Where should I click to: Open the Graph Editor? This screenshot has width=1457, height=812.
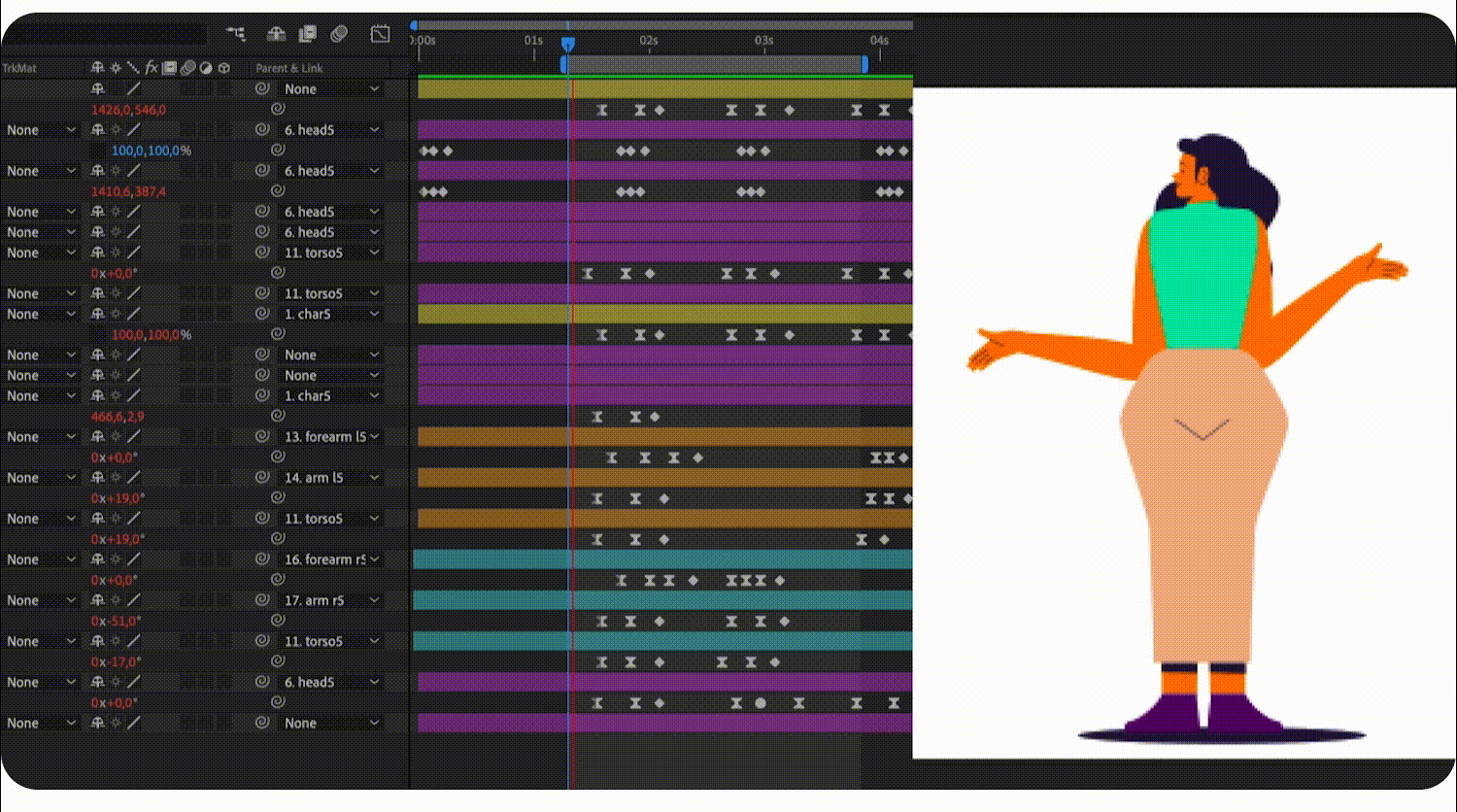pyautogui.click(x=380, y=33)
